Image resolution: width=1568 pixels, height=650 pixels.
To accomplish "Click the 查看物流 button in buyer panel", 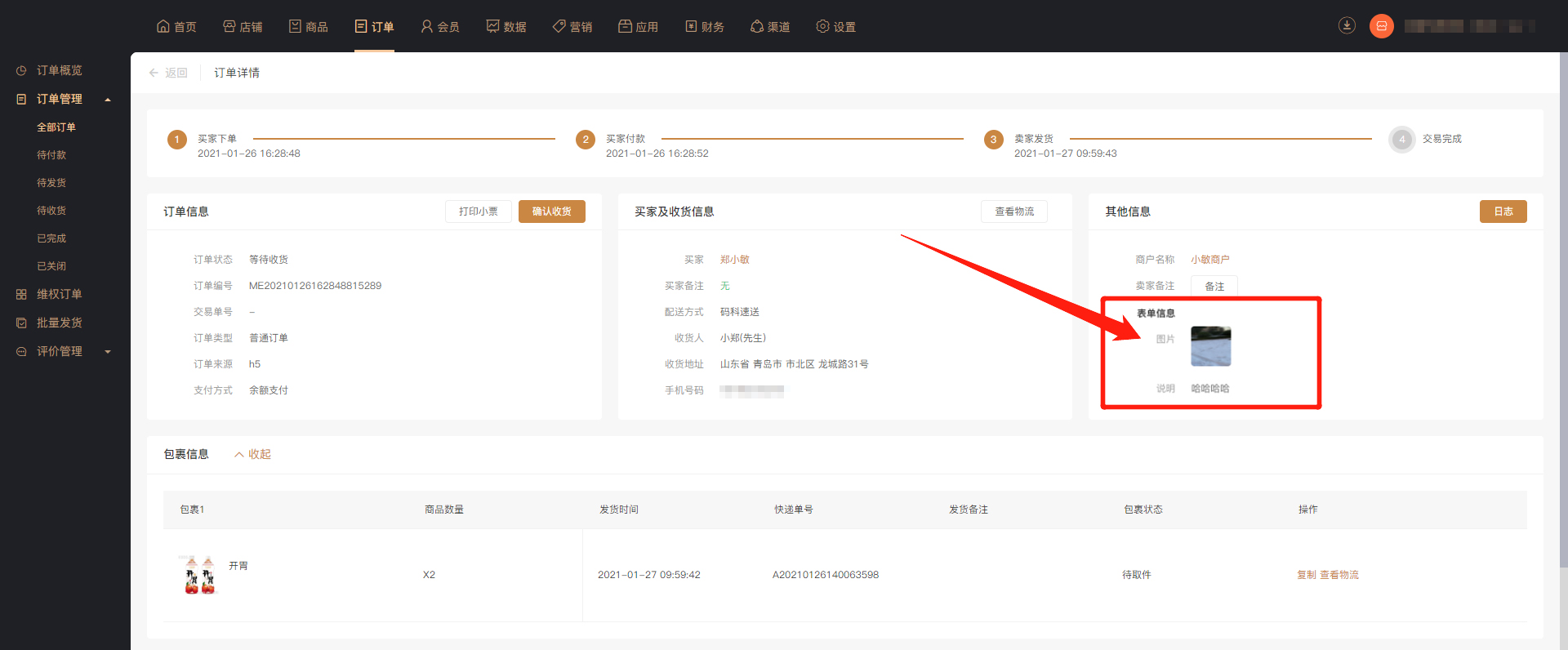I will (1013, 211).
